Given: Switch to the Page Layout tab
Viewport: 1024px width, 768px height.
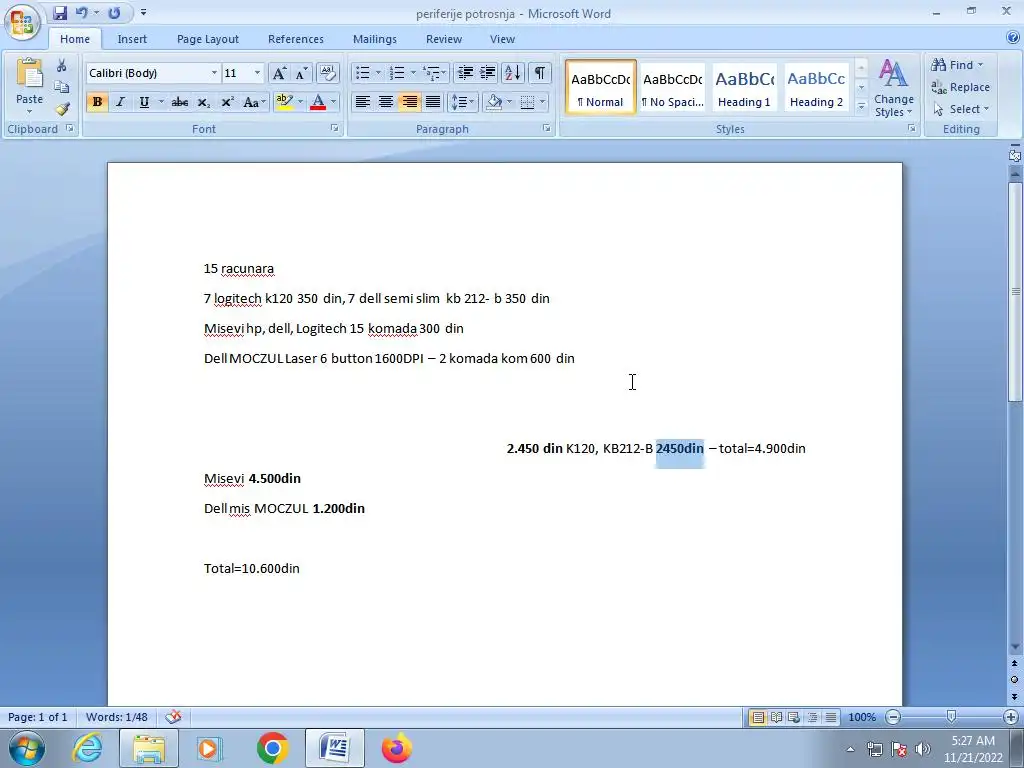Looking at the screenshot, I should pos(208,39).
